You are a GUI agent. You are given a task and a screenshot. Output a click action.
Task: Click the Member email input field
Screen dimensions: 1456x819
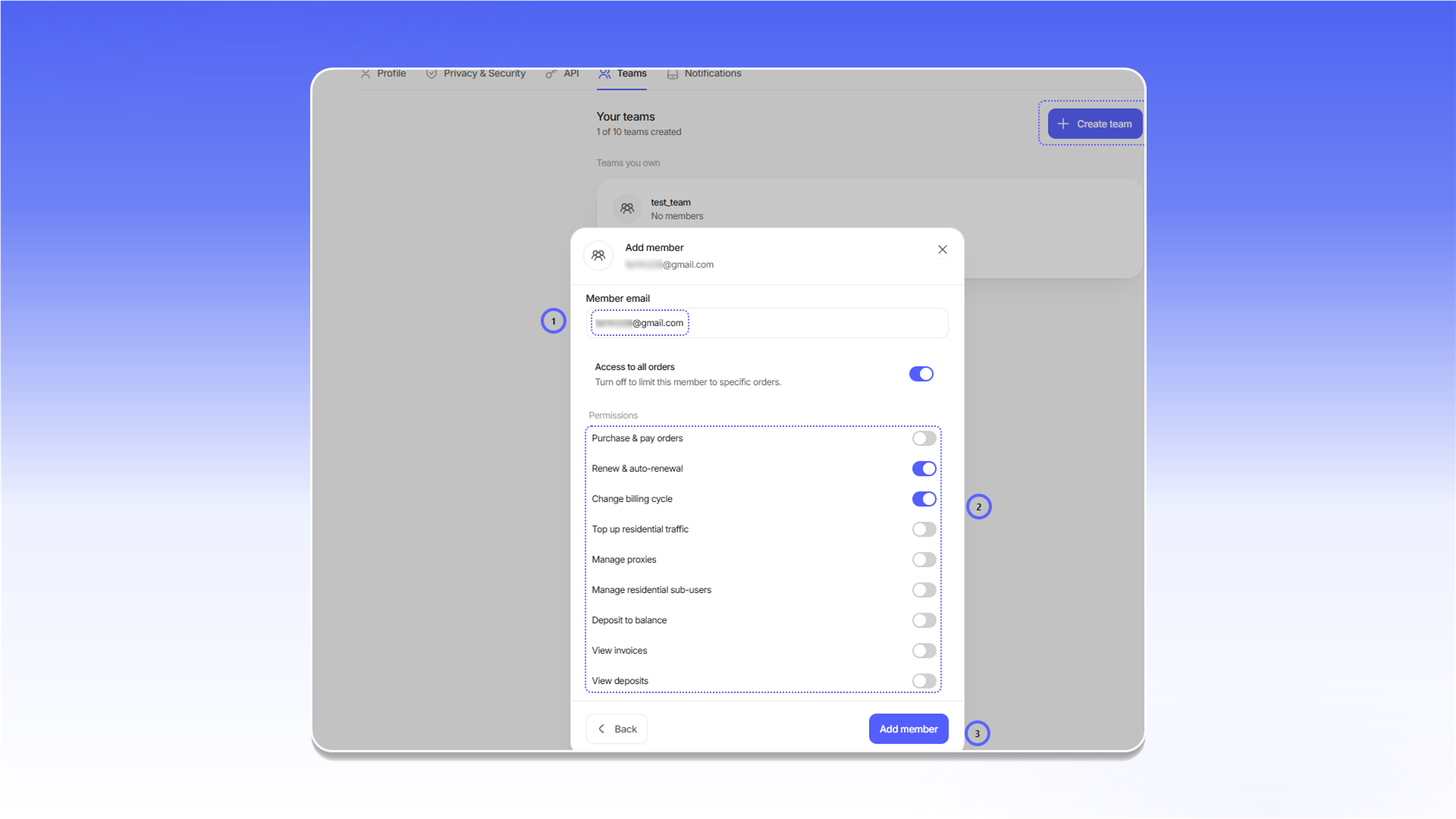(x=767, y=323)
